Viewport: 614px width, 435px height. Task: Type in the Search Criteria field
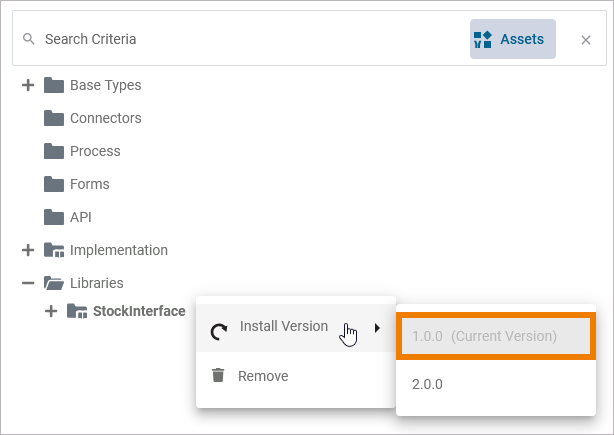click(x=250, y=40)
